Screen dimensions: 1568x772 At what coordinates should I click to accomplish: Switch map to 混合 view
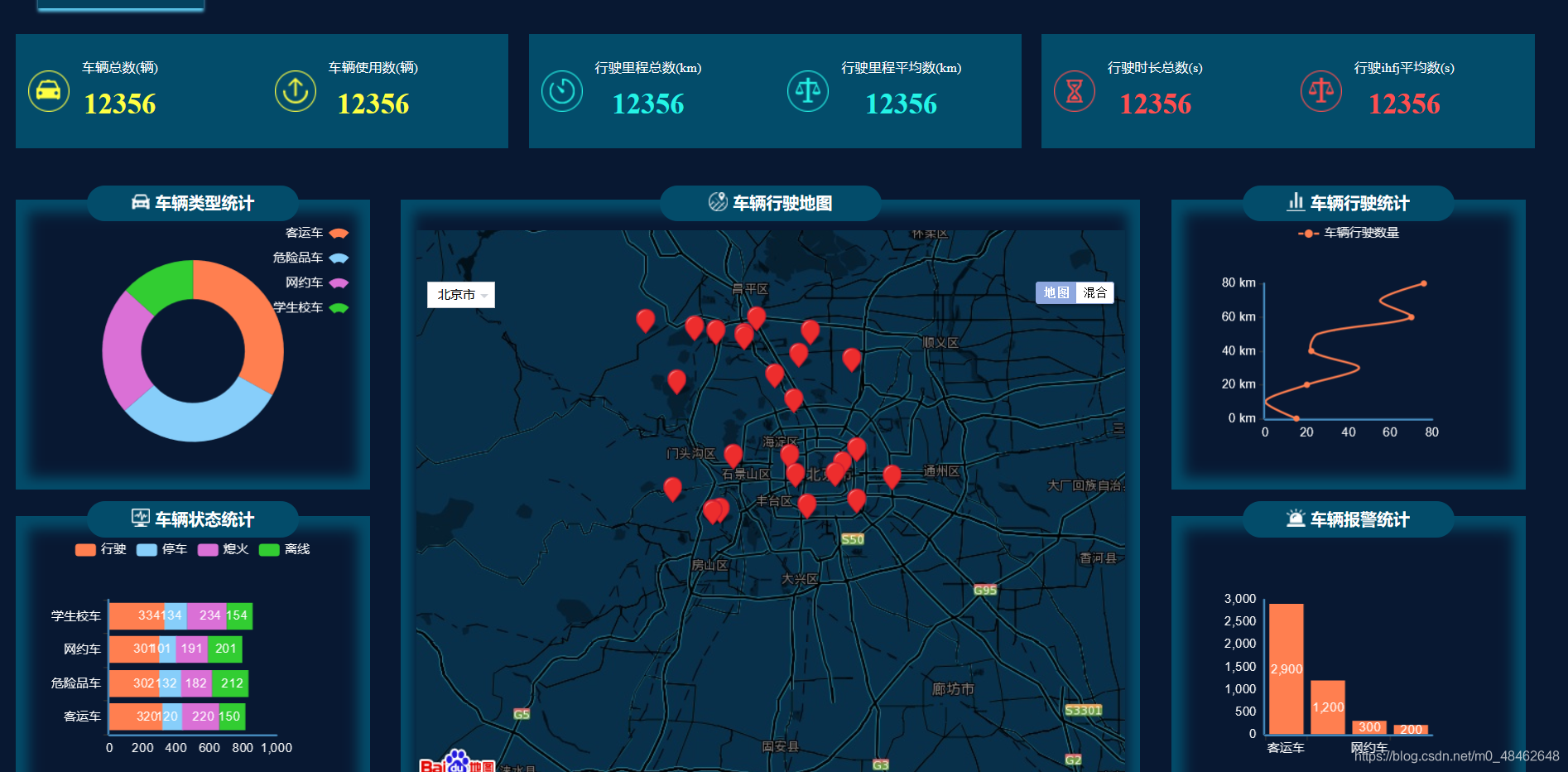tap(1094, 292)
